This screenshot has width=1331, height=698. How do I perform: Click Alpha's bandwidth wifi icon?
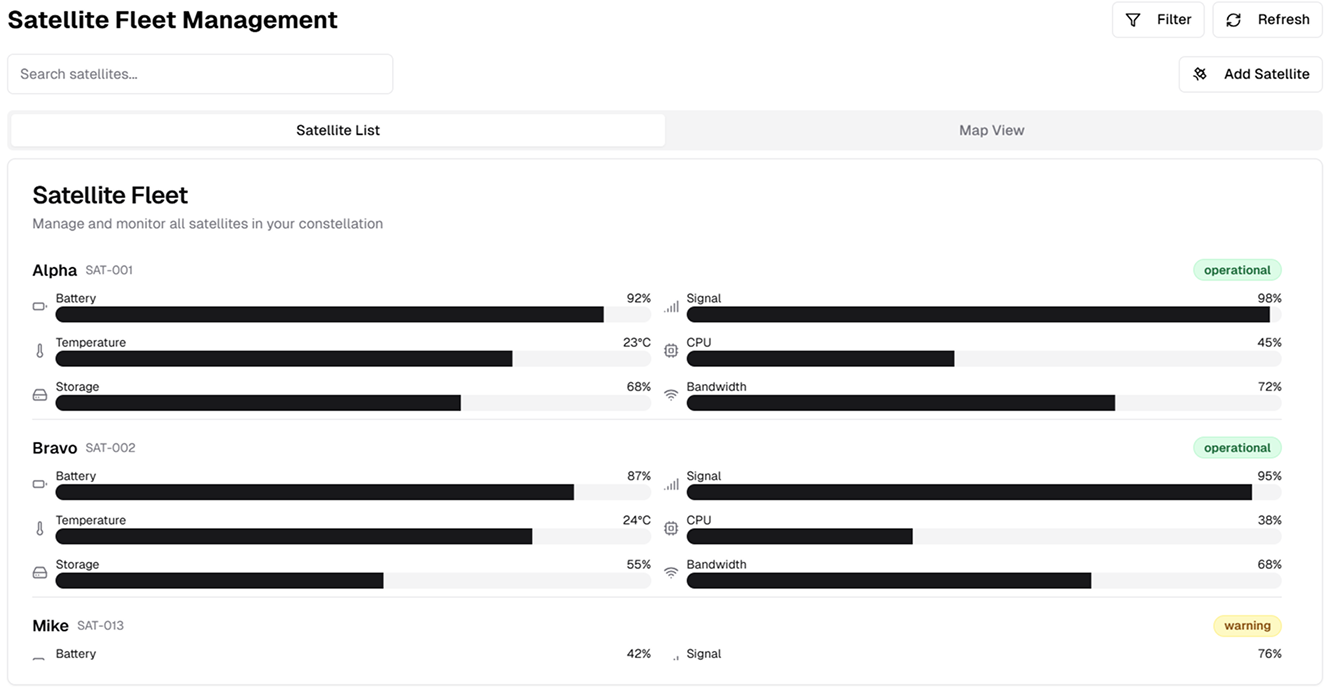click(671, 395)
